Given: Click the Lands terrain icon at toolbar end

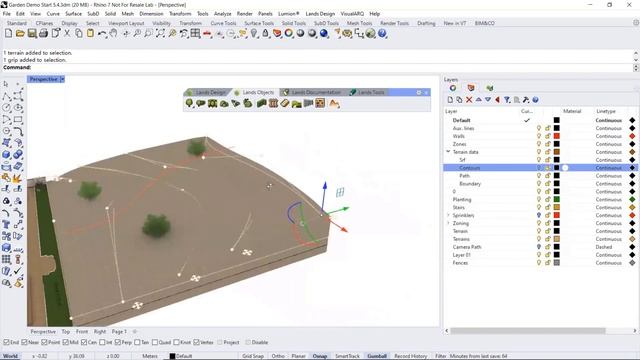Looking at the screenshot, I should [334, 103].
